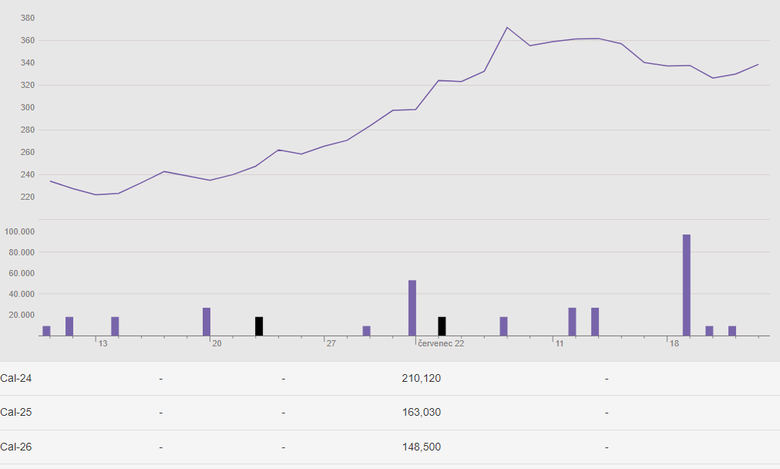The height and width of the screenshot is (469, 780).
Task: Click the black volume bar between 20 and 27
Action: coord(259,326)
